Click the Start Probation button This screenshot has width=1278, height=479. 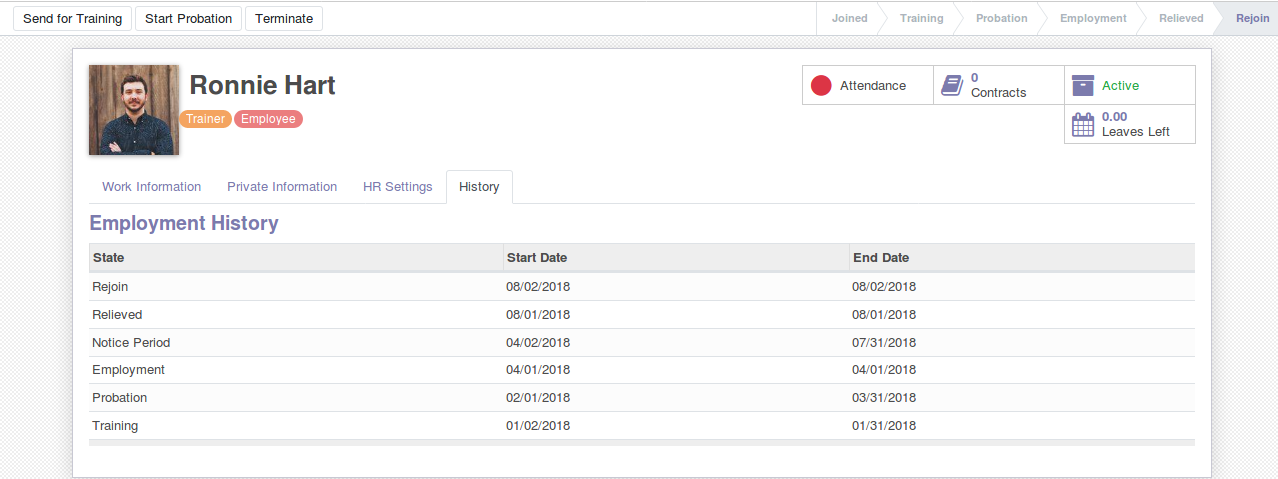pos(188,18)
